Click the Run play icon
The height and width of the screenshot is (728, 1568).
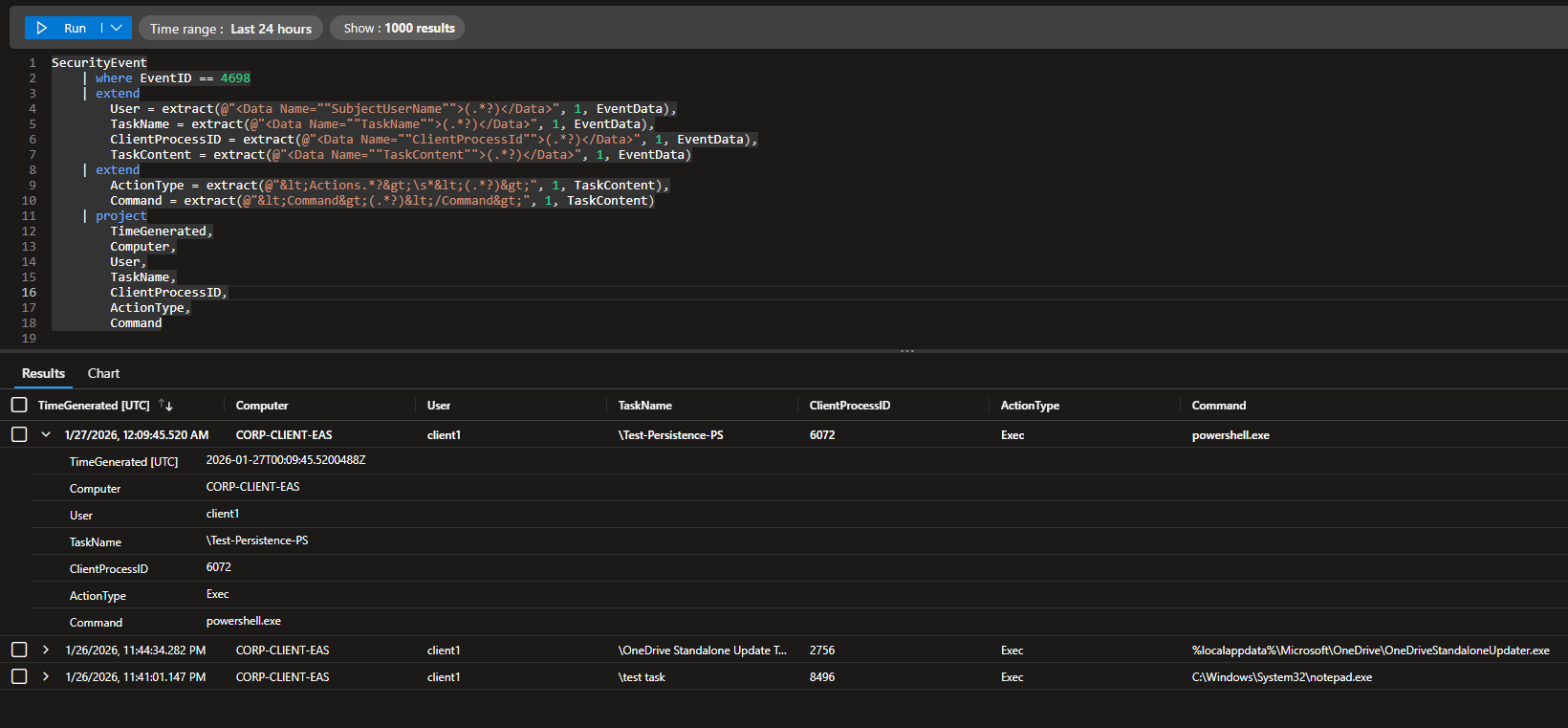pos(42,29)
